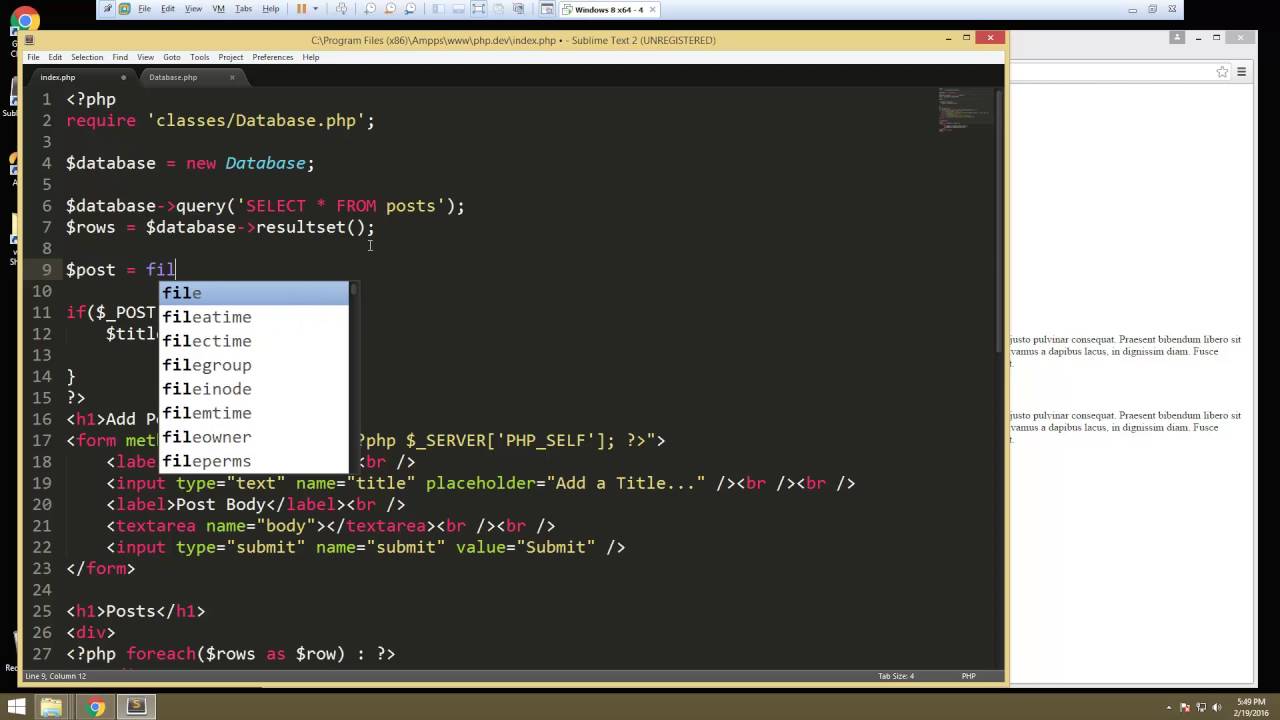Open Sublime Text Selection menu
Screen dimensions: 1280x720
click(87, 57)
